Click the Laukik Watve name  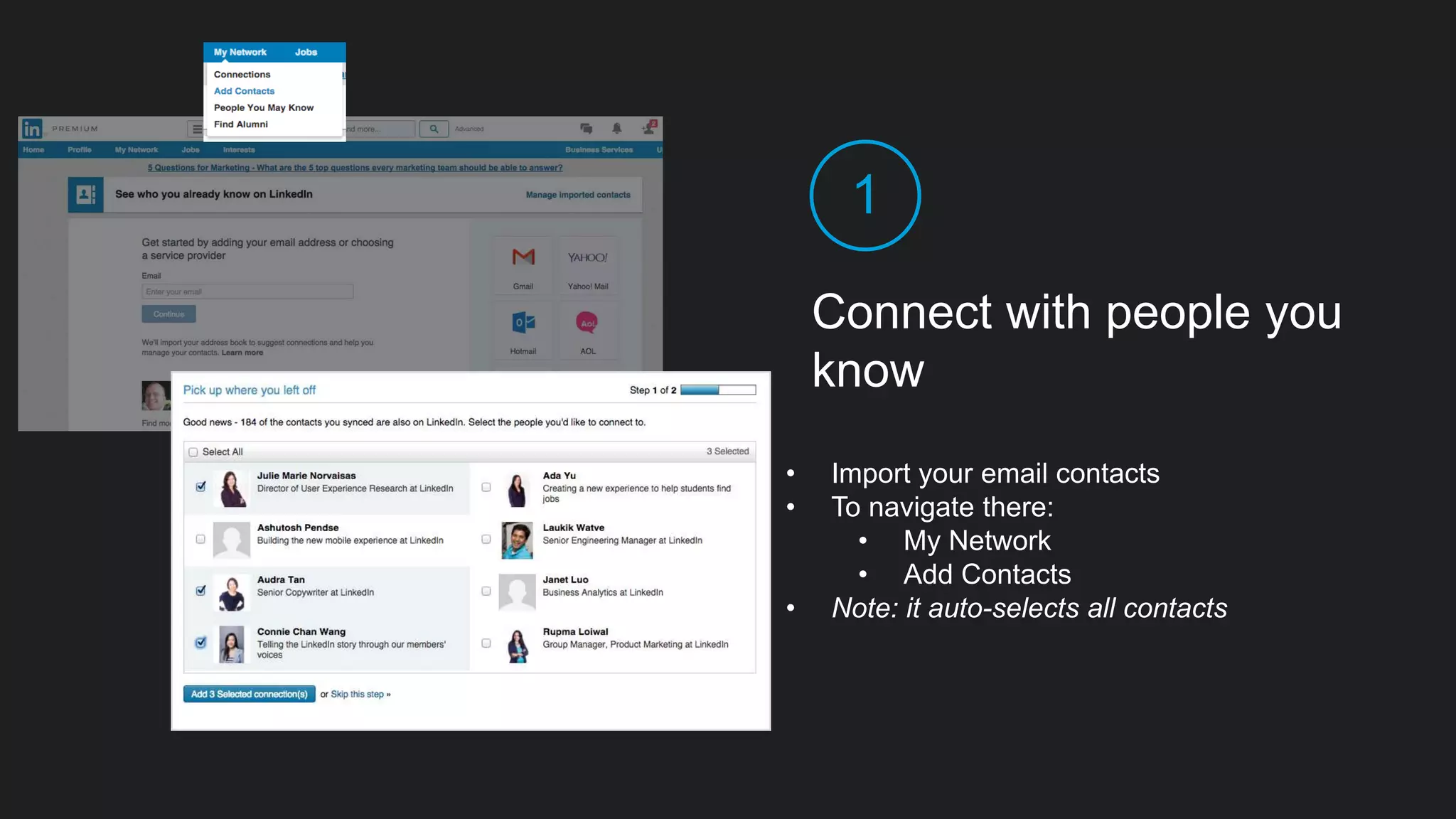click(574, 528)
